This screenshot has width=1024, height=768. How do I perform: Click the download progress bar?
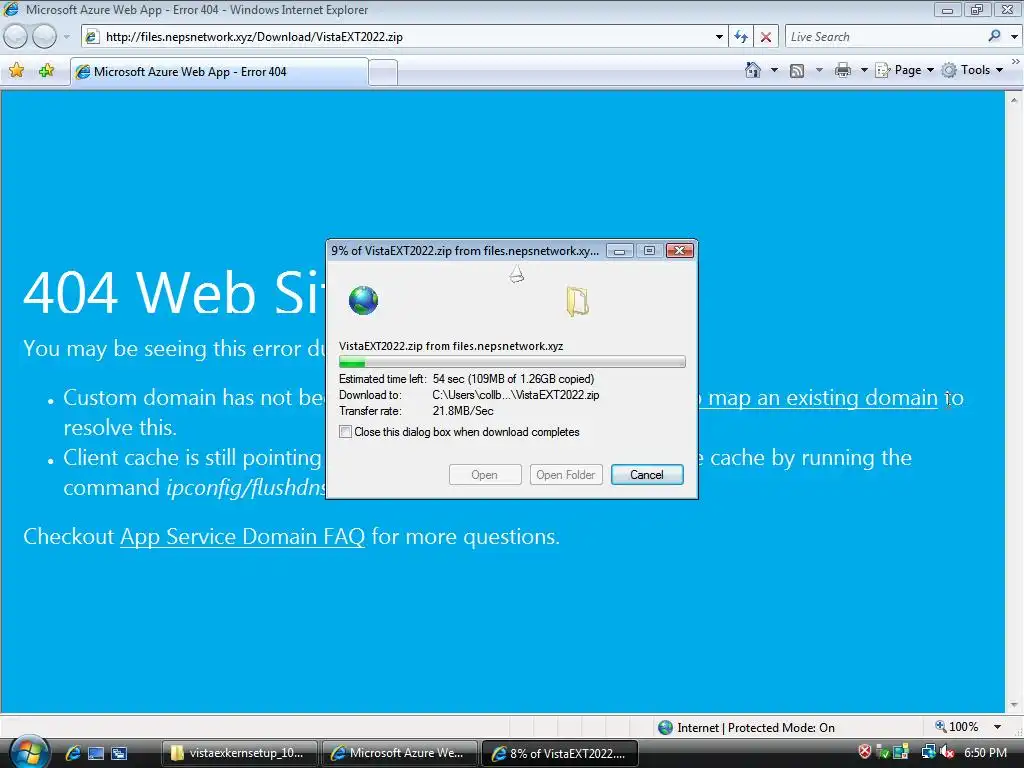[x=512, y=362]
